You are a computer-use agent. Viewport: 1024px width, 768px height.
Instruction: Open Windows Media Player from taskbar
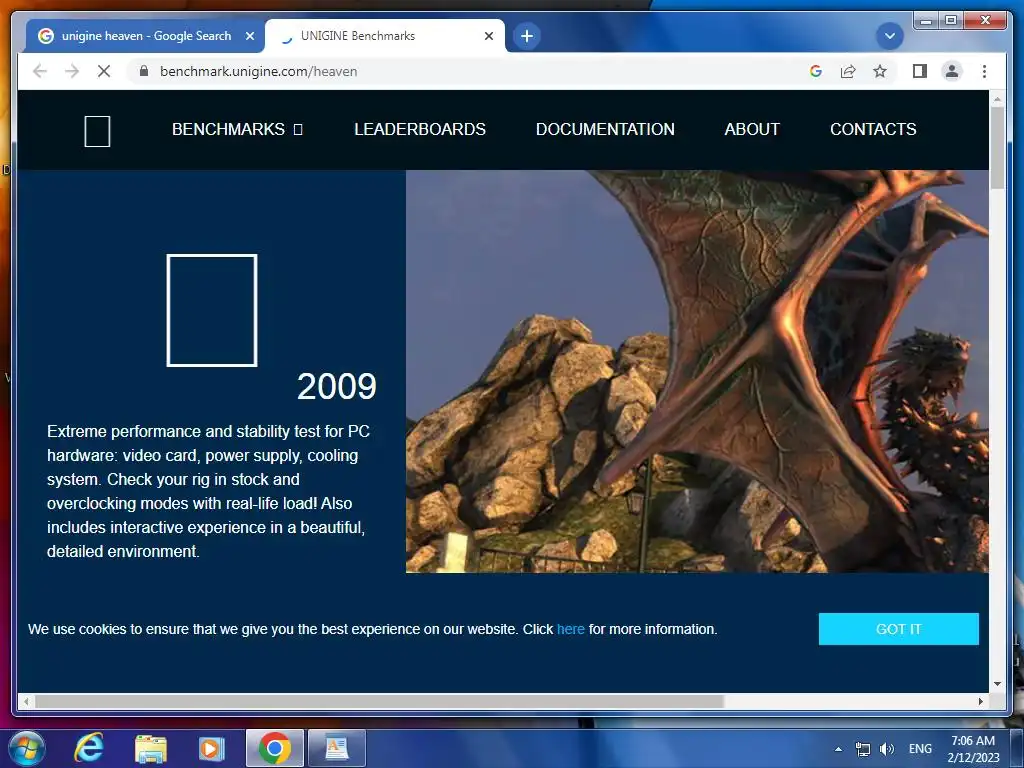click(x=211, y=748)
